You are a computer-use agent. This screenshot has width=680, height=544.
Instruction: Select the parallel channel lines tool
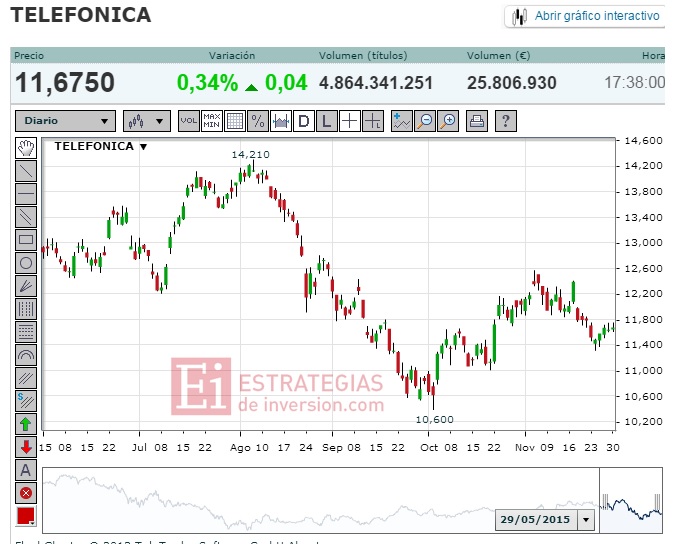coord(26,217)
